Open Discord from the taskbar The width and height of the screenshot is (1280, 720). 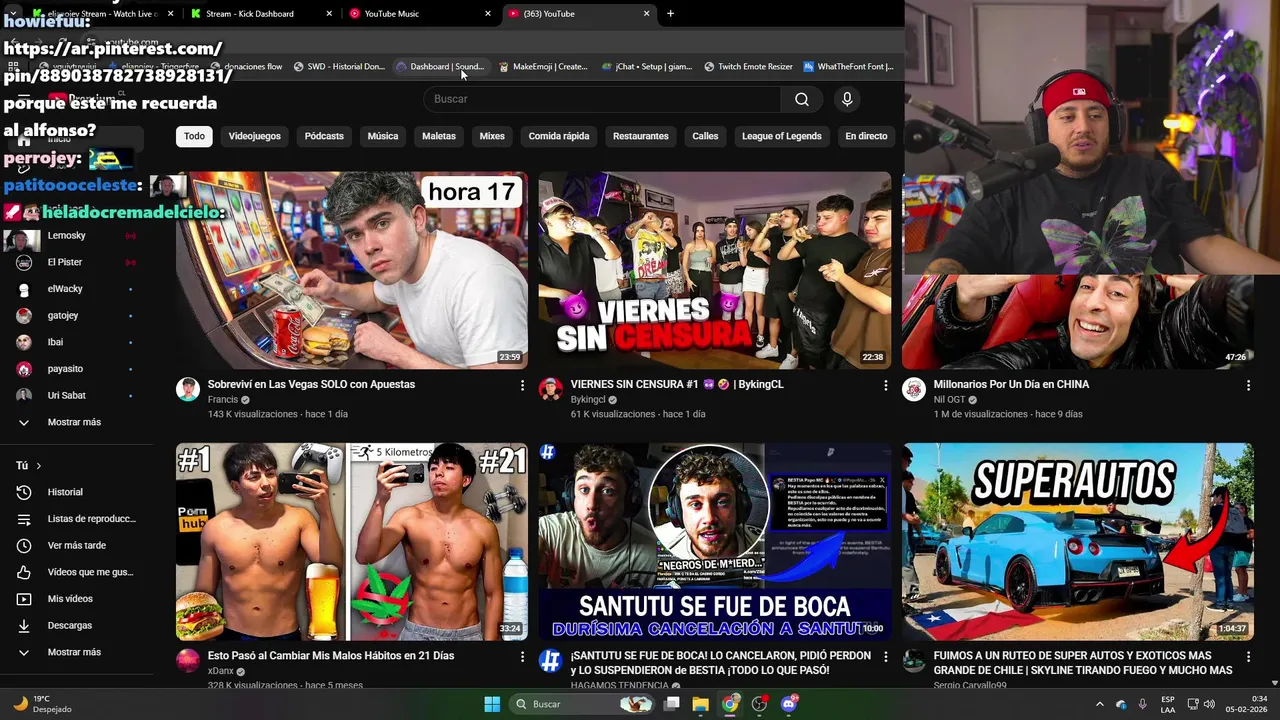tap(789, 704)
